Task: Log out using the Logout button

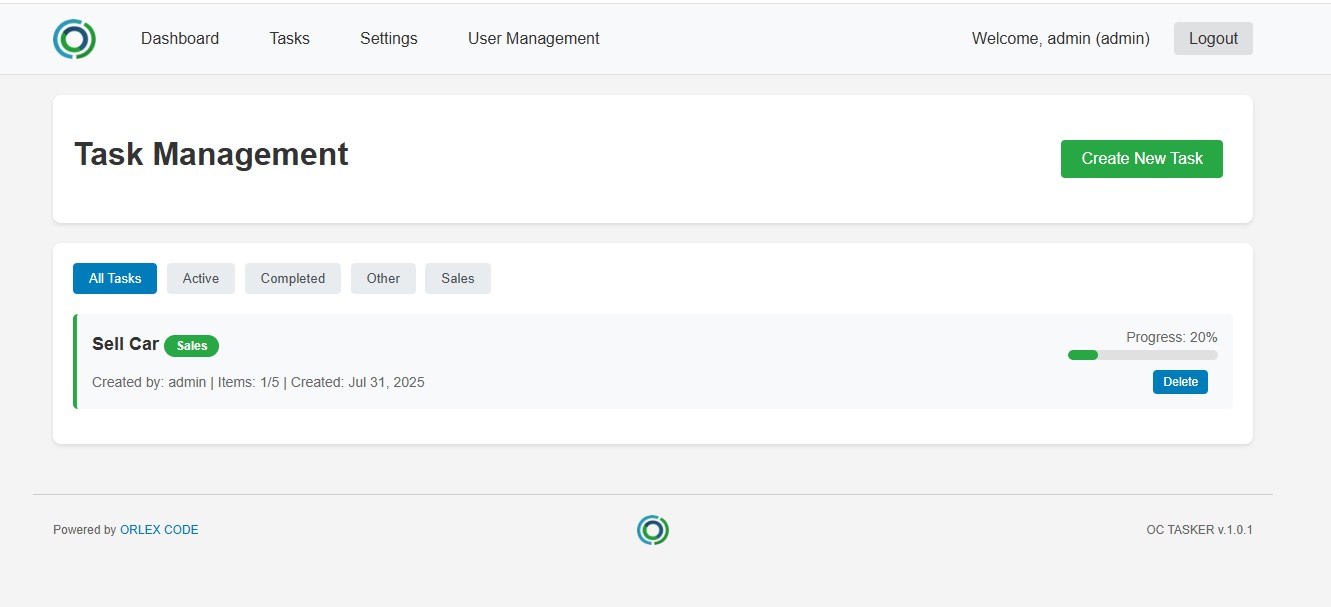Action: 1212,39
